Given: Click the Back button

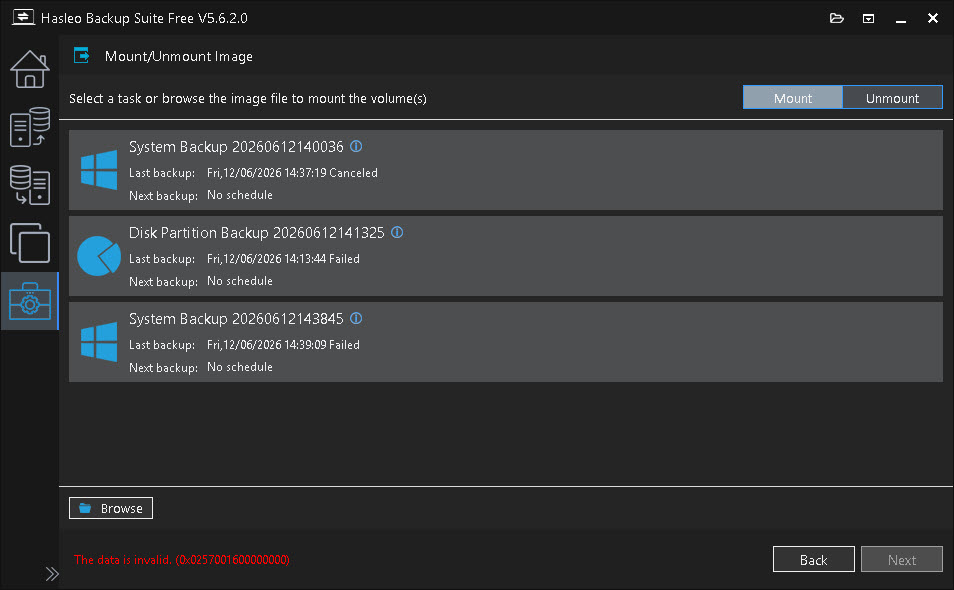Looking at the screenshot, I should [813, 559].
